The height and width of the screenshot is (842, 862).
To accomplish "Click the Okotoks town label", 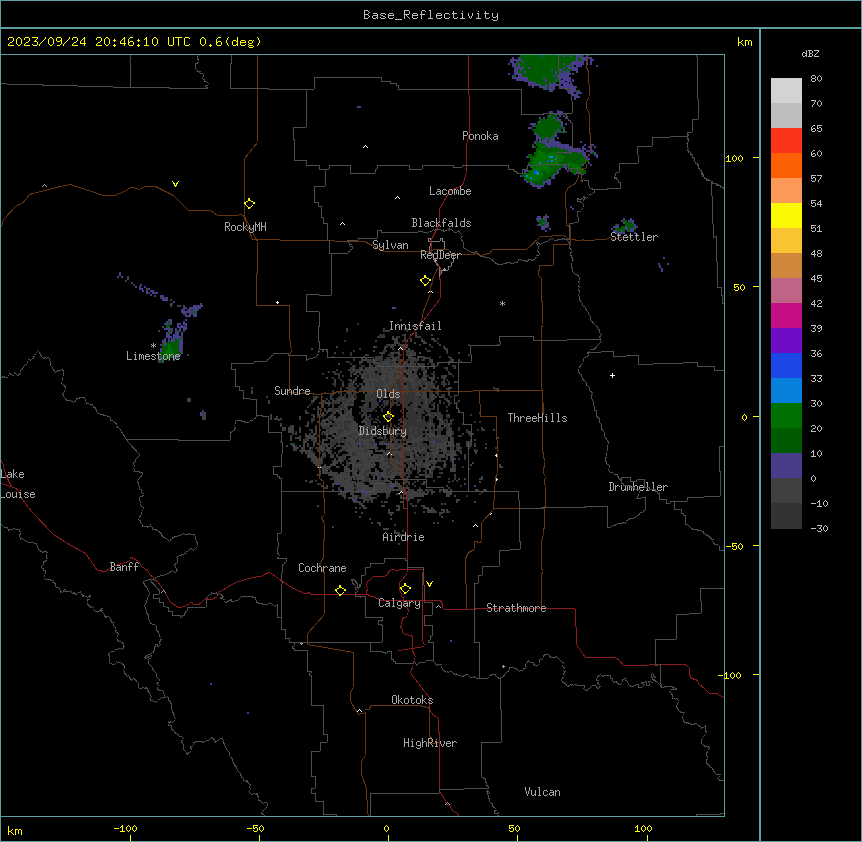I will point(412,700).
